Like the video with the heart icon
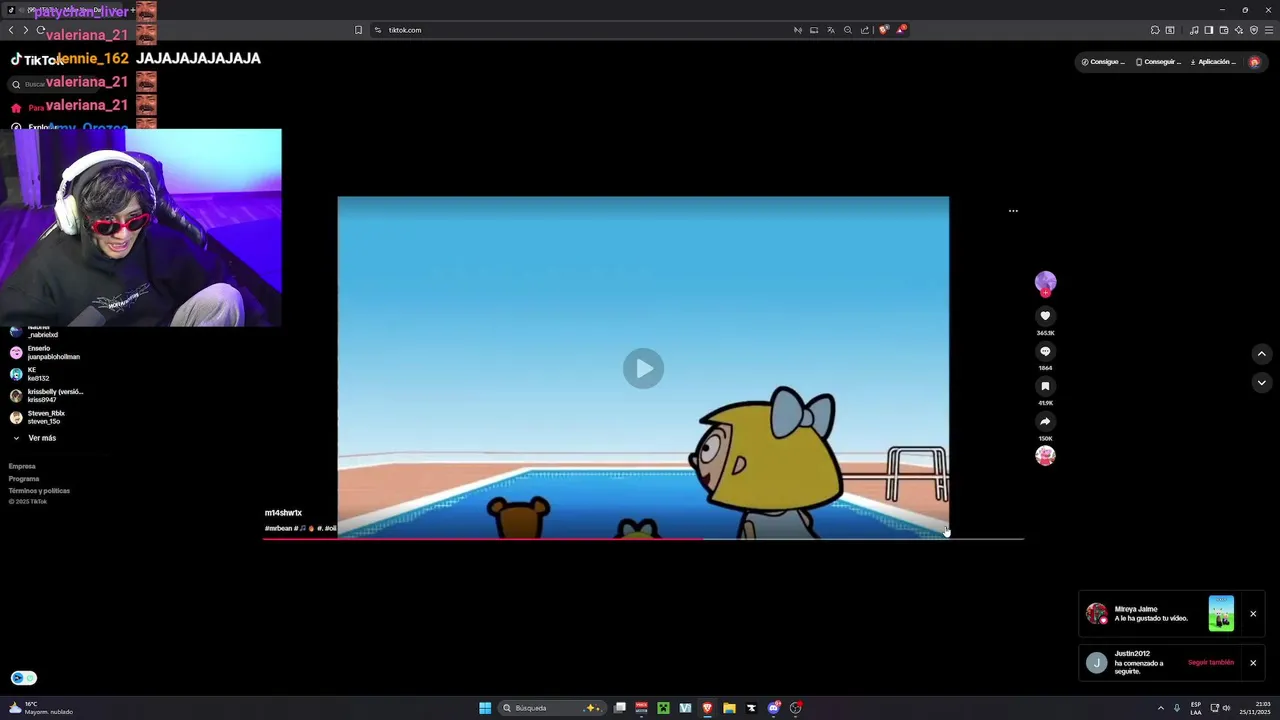 tap(1045, 316)
